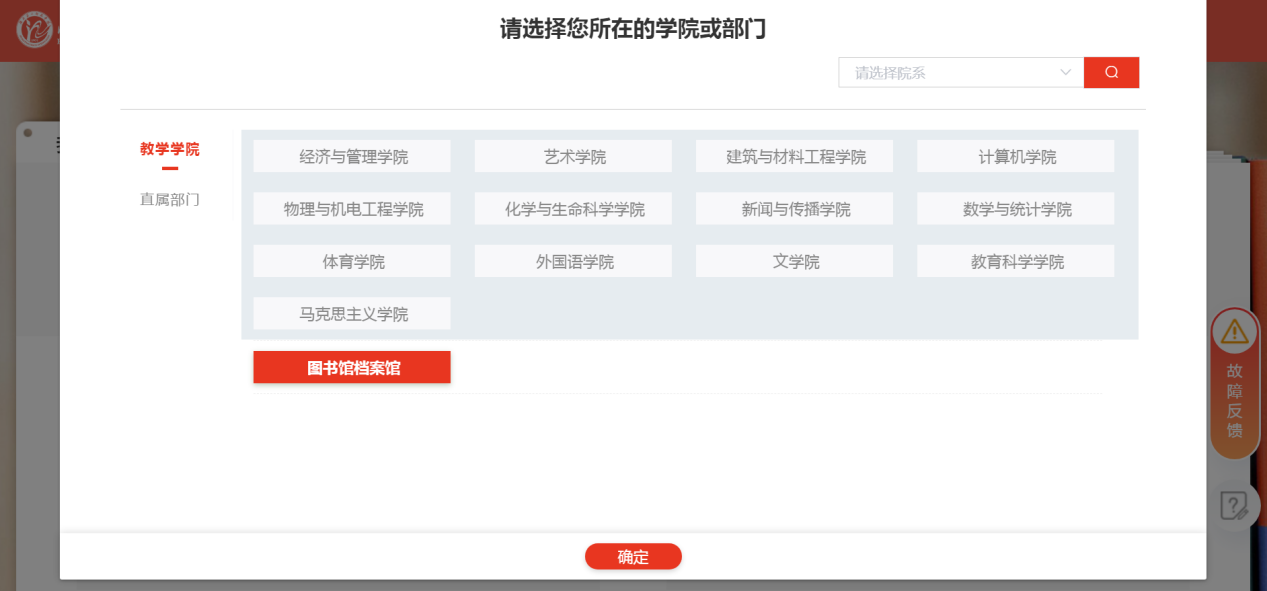Switch to the 直属部门 tab
Screen dimensions: 1267x591
click(170, 199)
